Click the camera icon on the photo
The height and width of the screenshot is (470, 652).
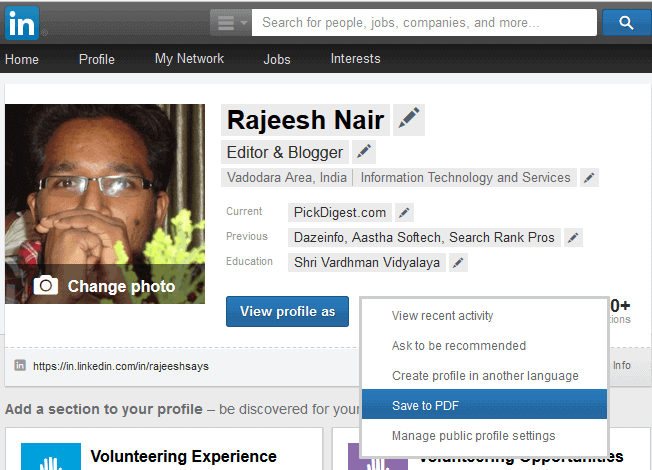pyautogui.click(x=46, y=285)
